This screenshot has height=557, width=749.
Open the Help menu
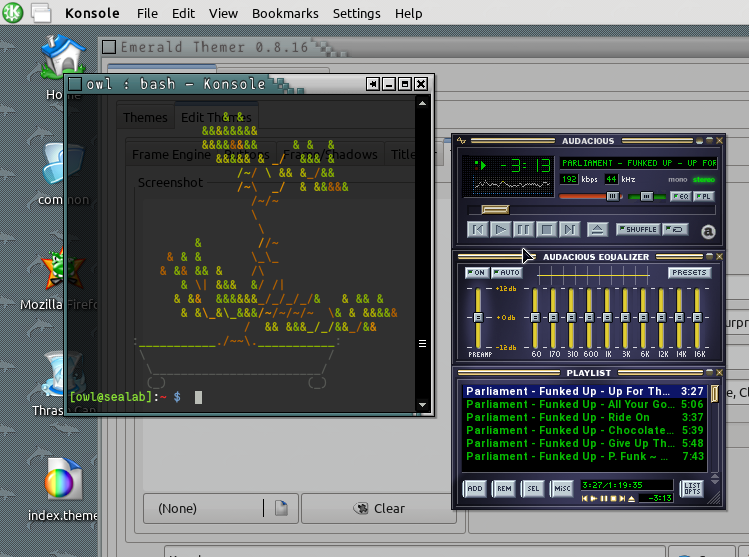408,13
